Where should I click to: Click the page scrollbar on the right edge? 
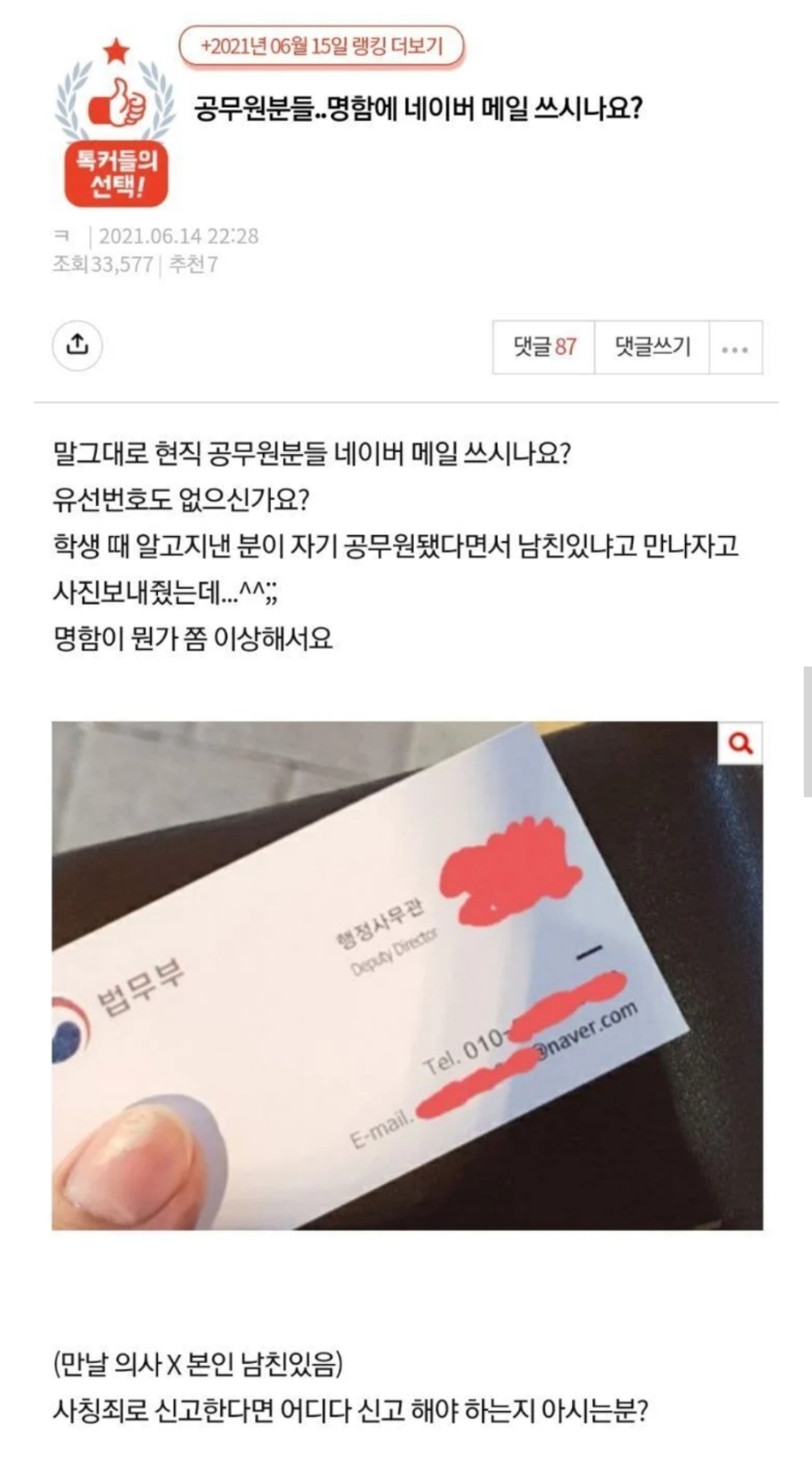point(807,732)
